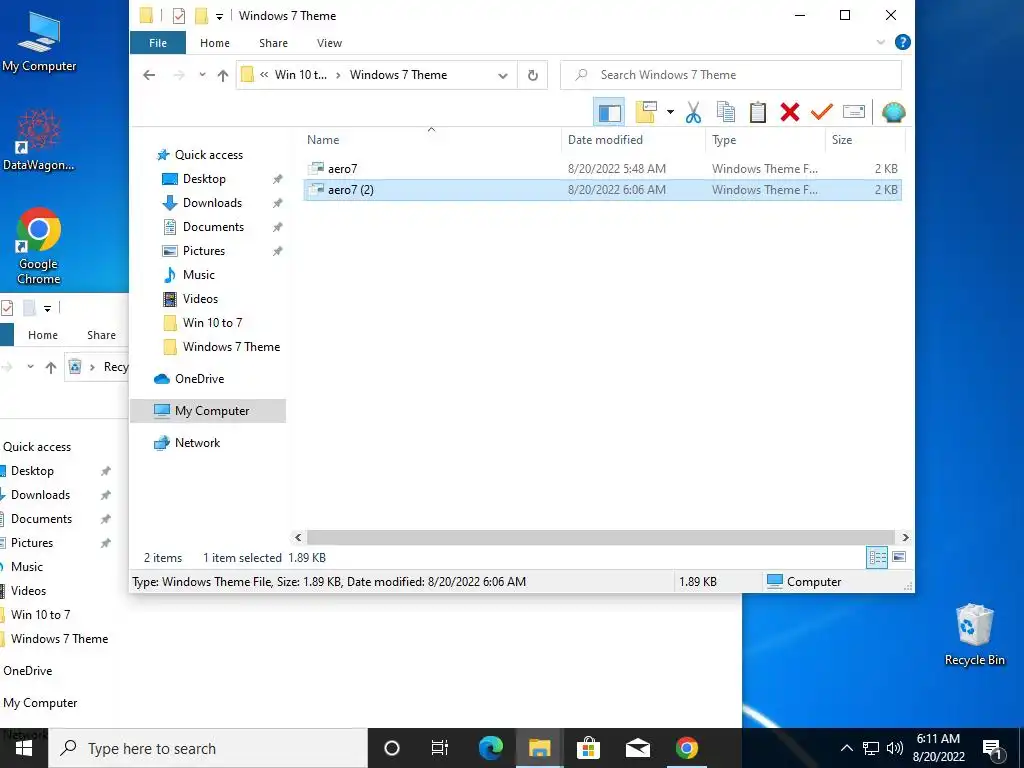
Task: Open the Recycle Bin desktop icon
Action: [974, 635]
